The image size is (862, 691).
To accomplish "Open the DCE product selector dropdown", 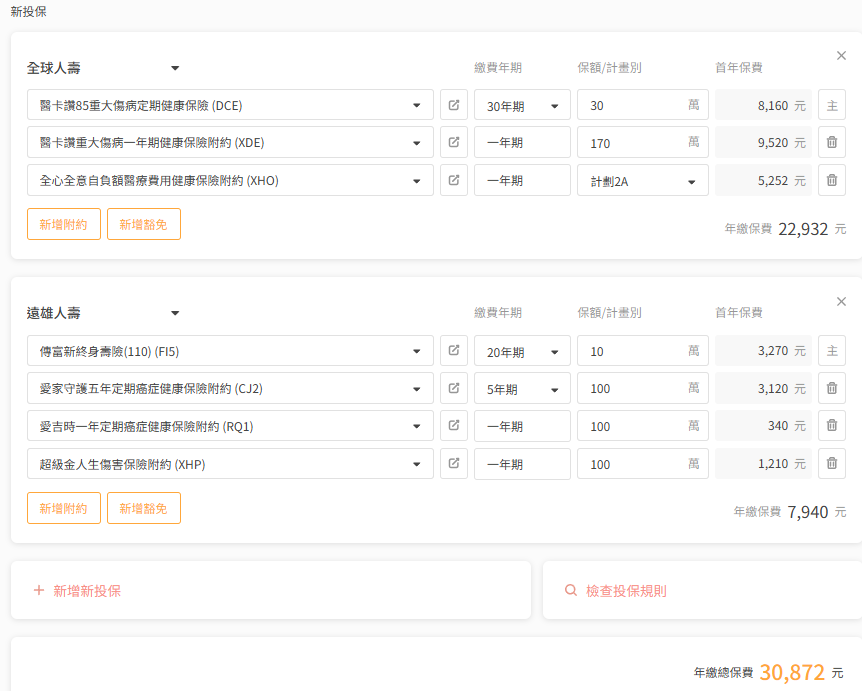I will click(x=230, y=105).
